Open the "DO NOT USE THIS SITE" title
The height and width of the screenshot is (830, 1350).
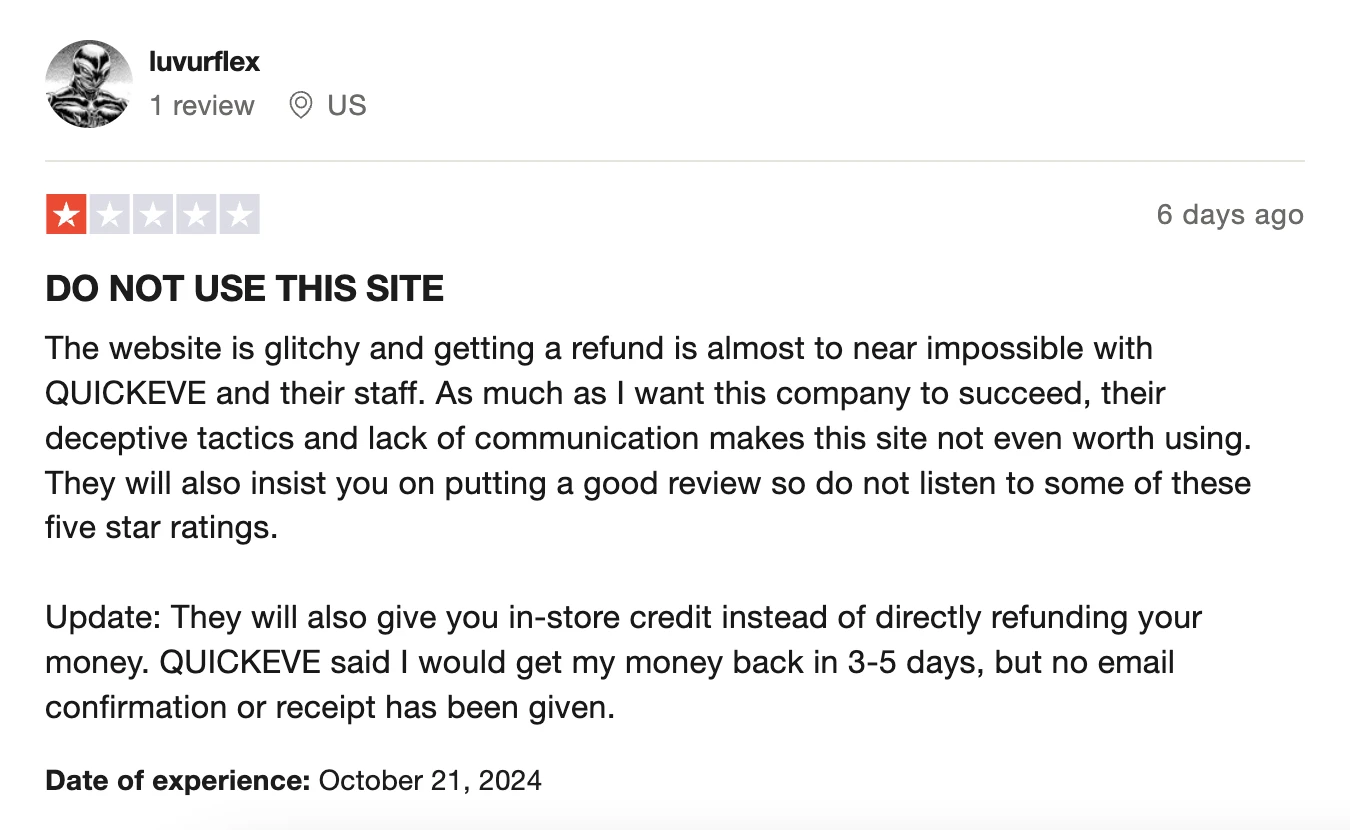(x=245, y=289)
